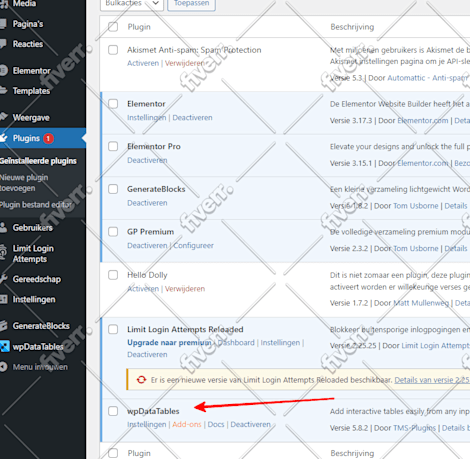This screenshot has height=459, width=470.
Task: Open the Bulkacties dropdown
Action: tap(132, 4)
